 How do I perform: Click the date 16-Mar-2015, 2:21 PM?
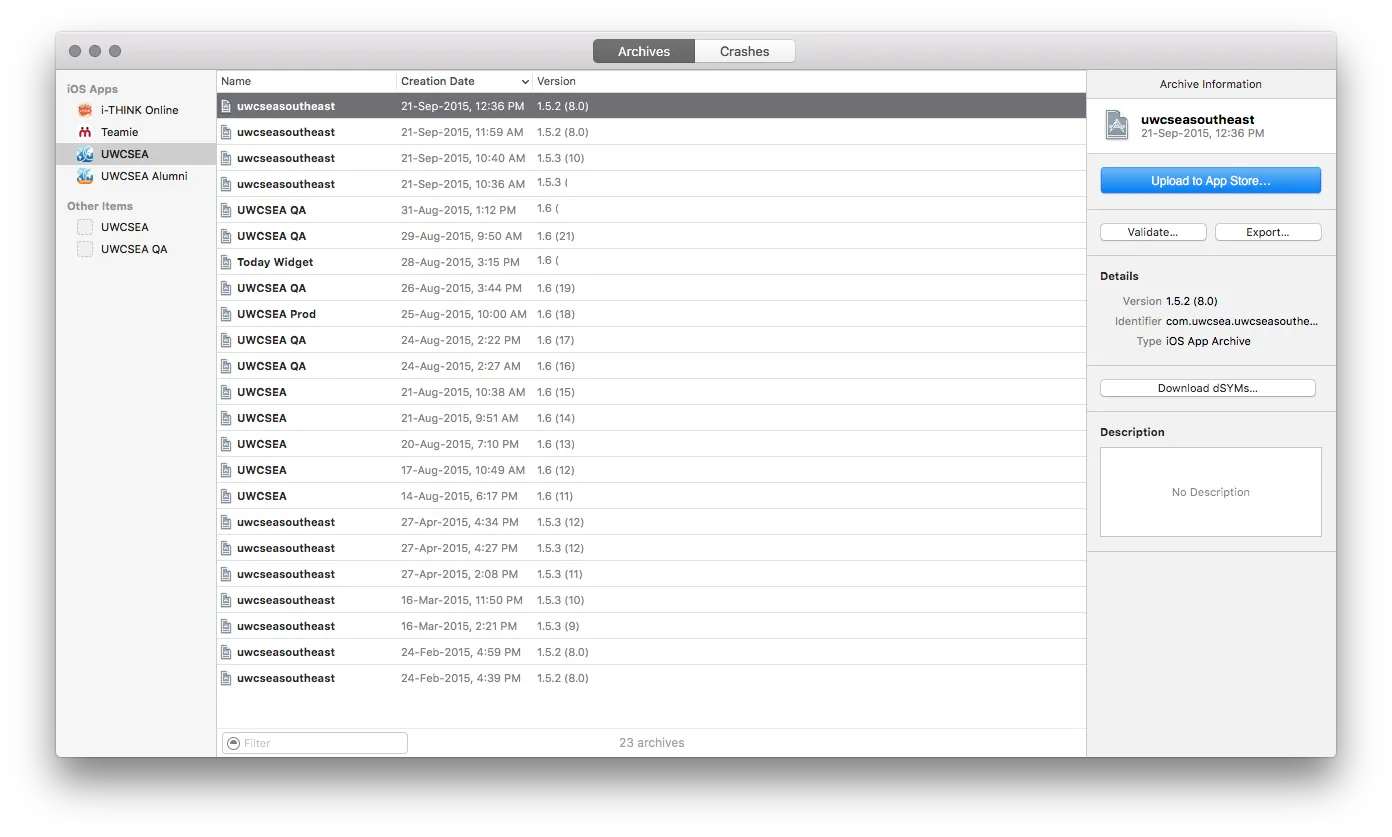click(x=459, y=626)
